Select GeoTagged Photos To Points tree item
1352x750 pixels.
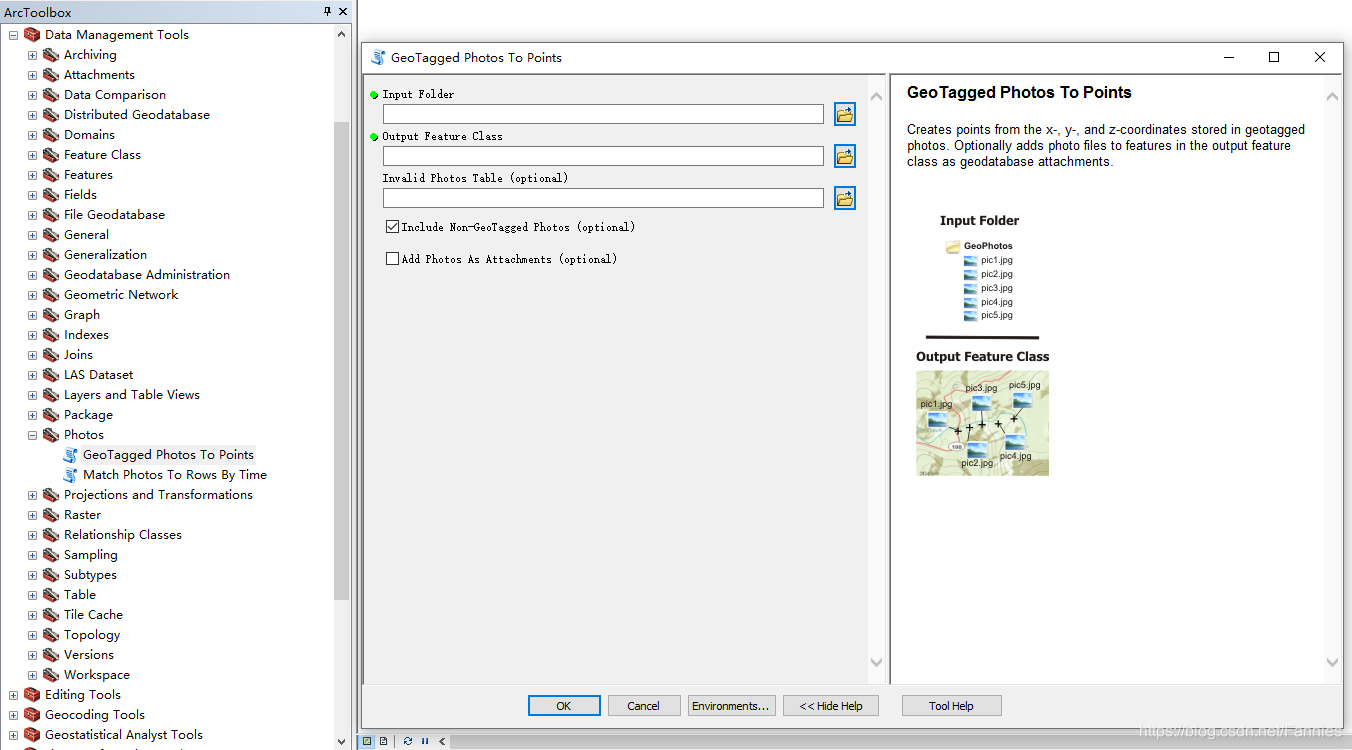point(169,455)
